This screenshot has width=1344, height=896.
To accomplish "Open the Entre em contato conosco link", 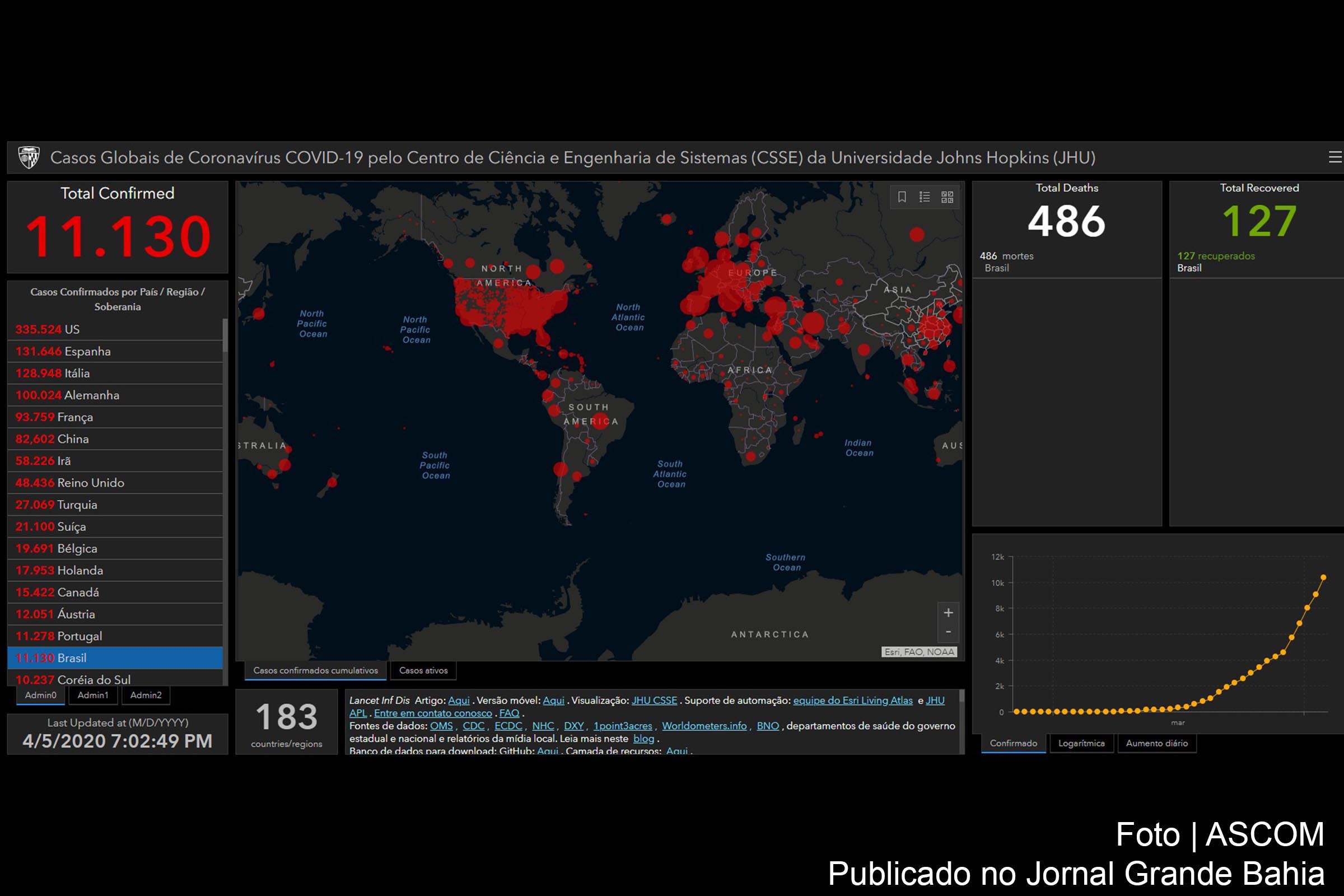I will (432, 713).
